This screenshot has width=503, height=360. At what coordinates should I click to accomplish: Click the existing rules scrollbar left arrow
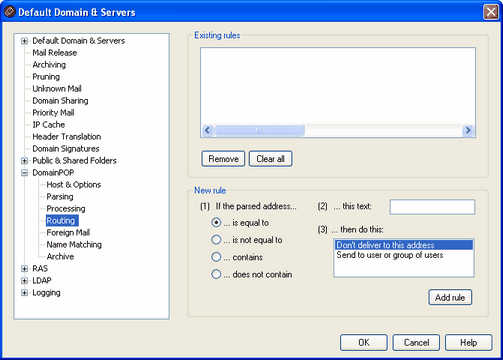tap(207, 130)
